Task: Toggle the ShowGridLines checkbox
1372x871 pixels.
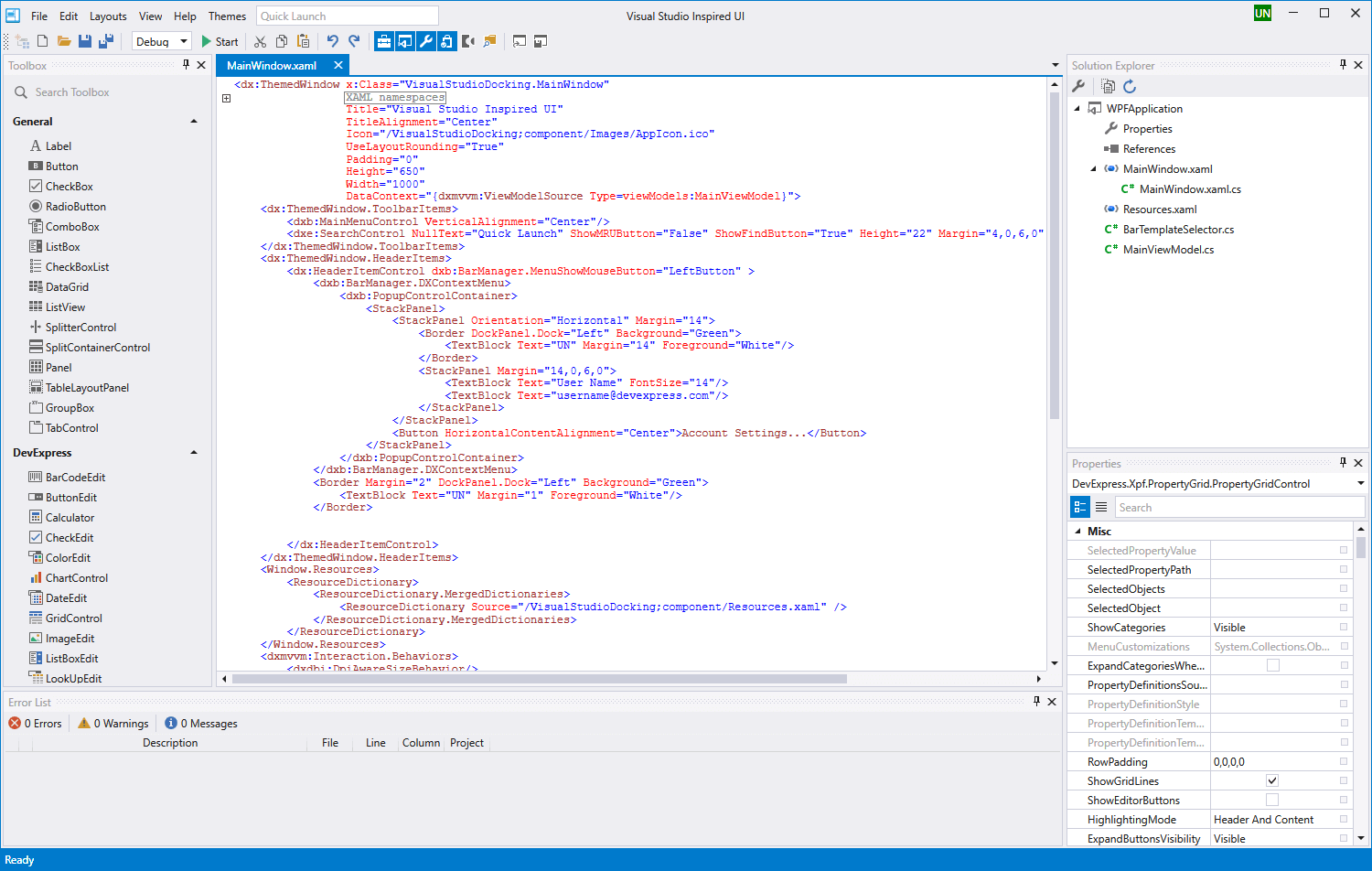Action: [x=1271, y=780]
